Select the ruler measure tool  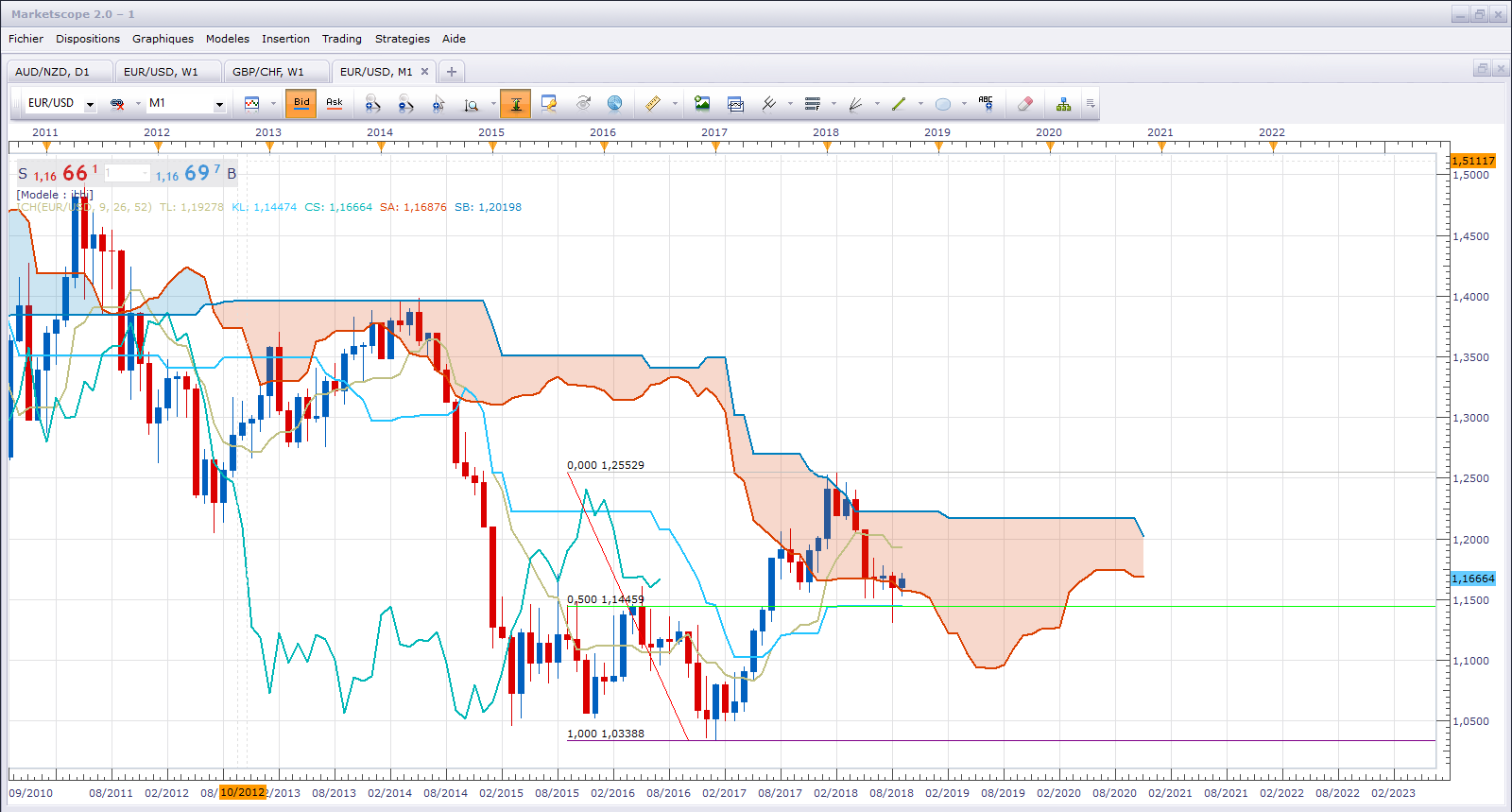653,103
